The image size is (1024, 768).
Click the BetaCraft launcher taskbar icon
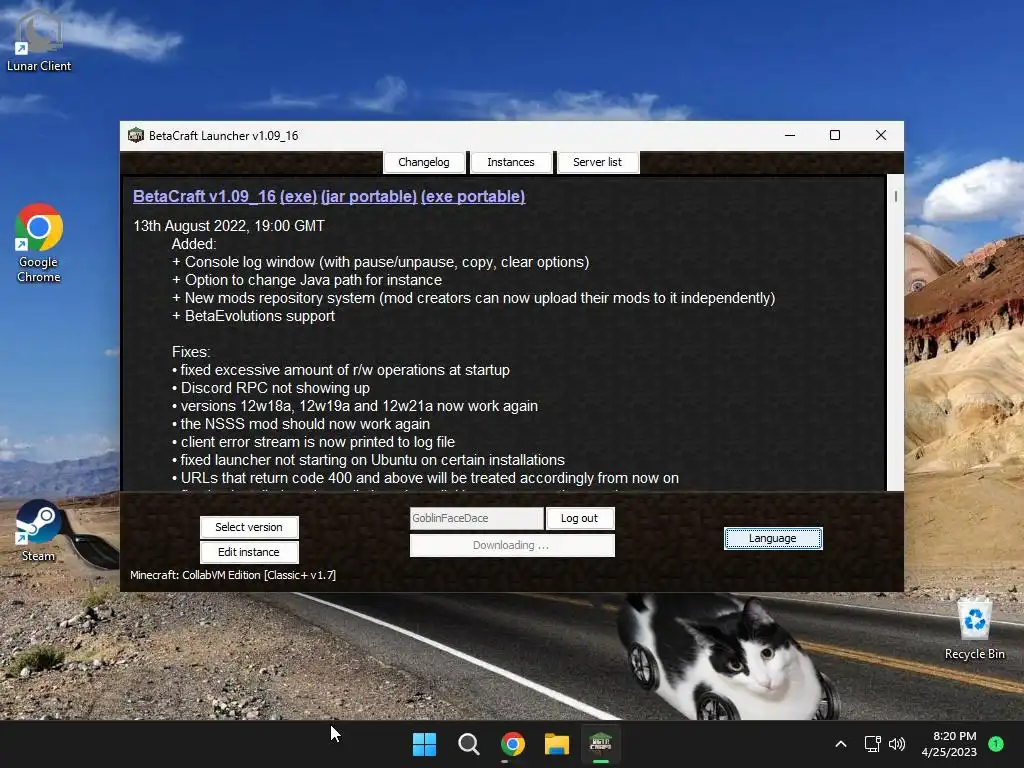(601, 744)
